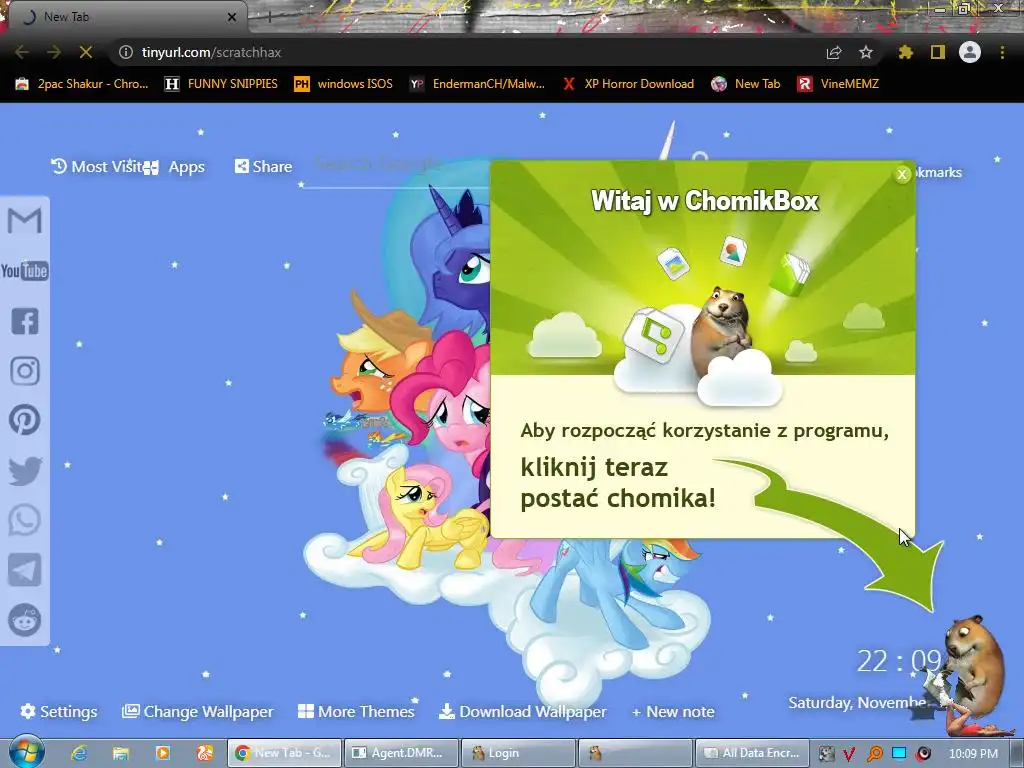This screenshot has width=1024, height=768.
Task: Open the WhatsApp sidebar shortcut
Action: point(25,520)
